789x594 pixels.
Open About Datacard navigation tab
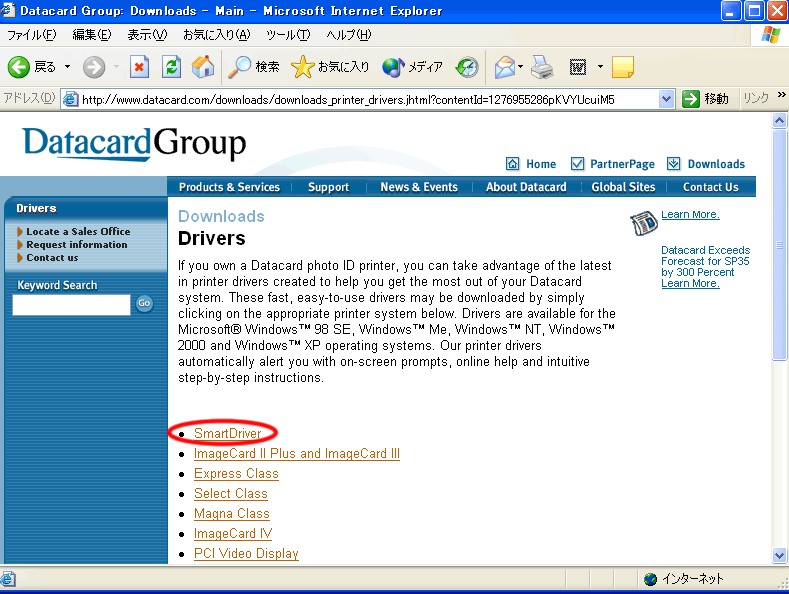[x=526, y=187]
